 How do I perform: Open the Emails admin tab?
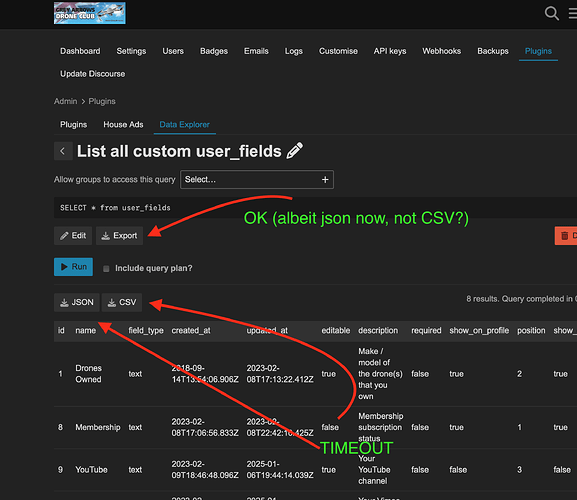[256, 51]
